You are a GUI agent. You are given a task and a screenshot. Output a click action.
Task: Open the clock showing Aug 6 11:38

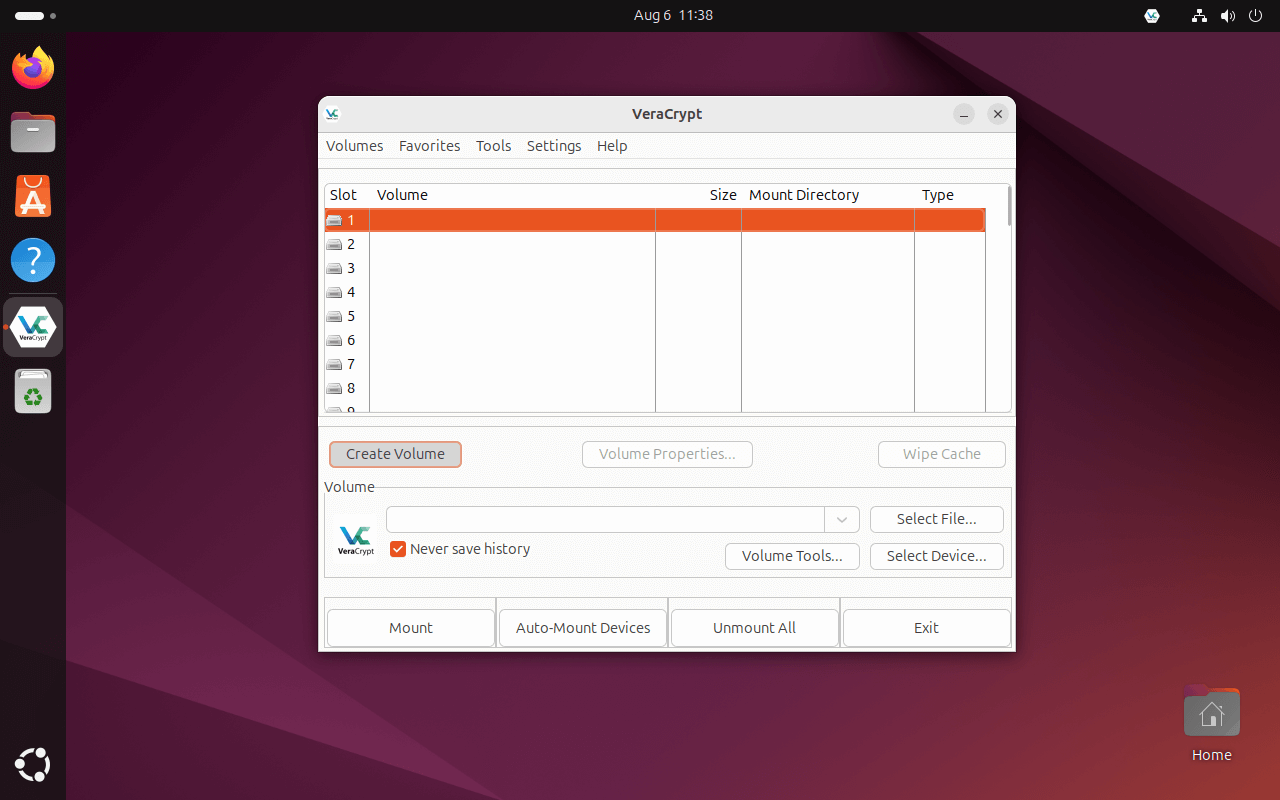673,15
